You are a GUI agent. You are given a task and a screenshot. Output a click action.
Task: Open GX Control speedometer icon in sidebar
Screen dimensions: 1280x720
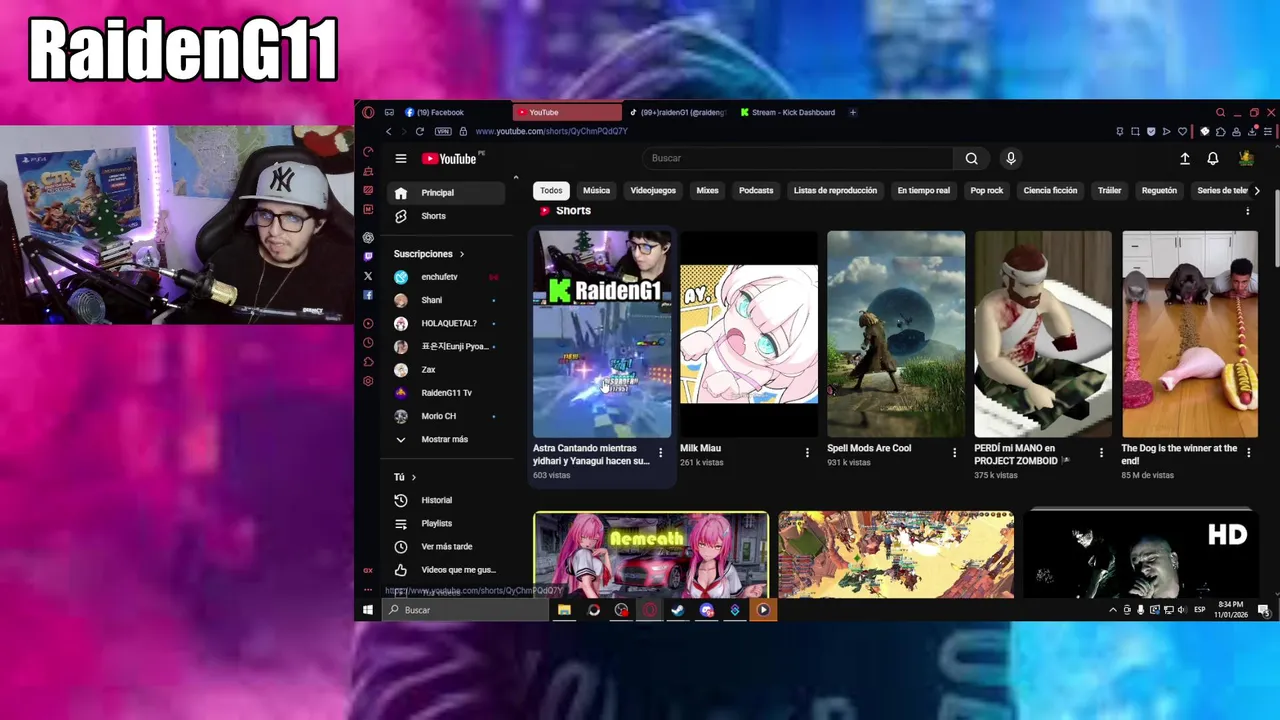point(368,152)
